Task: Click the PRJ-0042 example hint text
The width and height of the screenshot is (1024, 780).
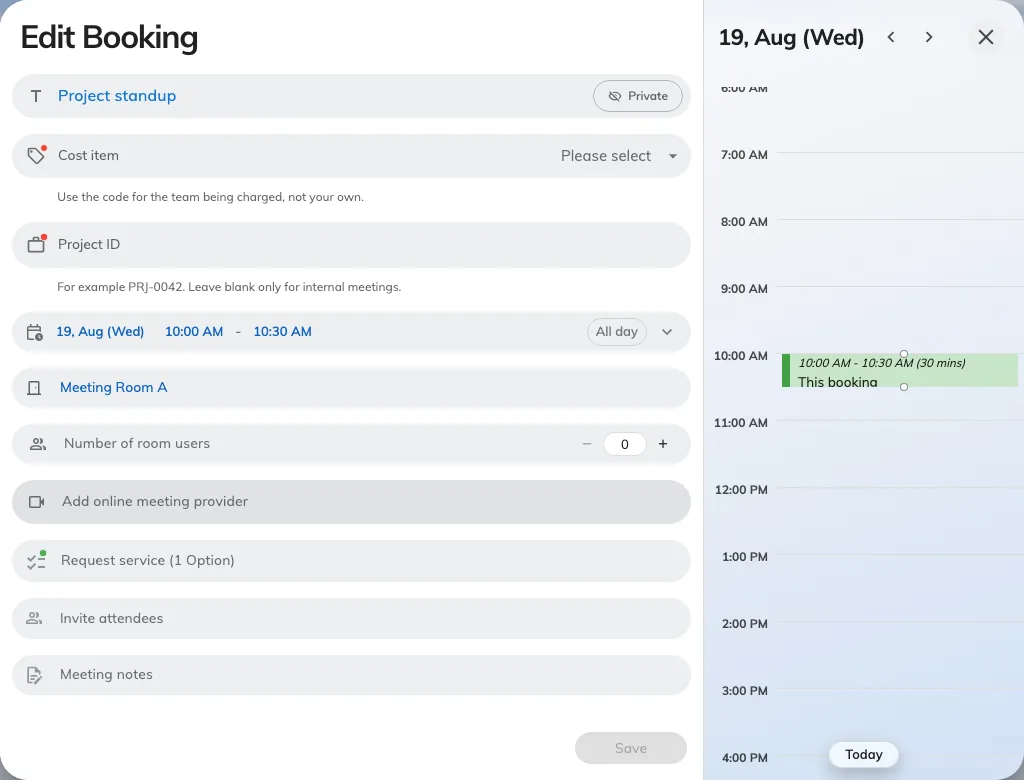Action: click(229, 287)
